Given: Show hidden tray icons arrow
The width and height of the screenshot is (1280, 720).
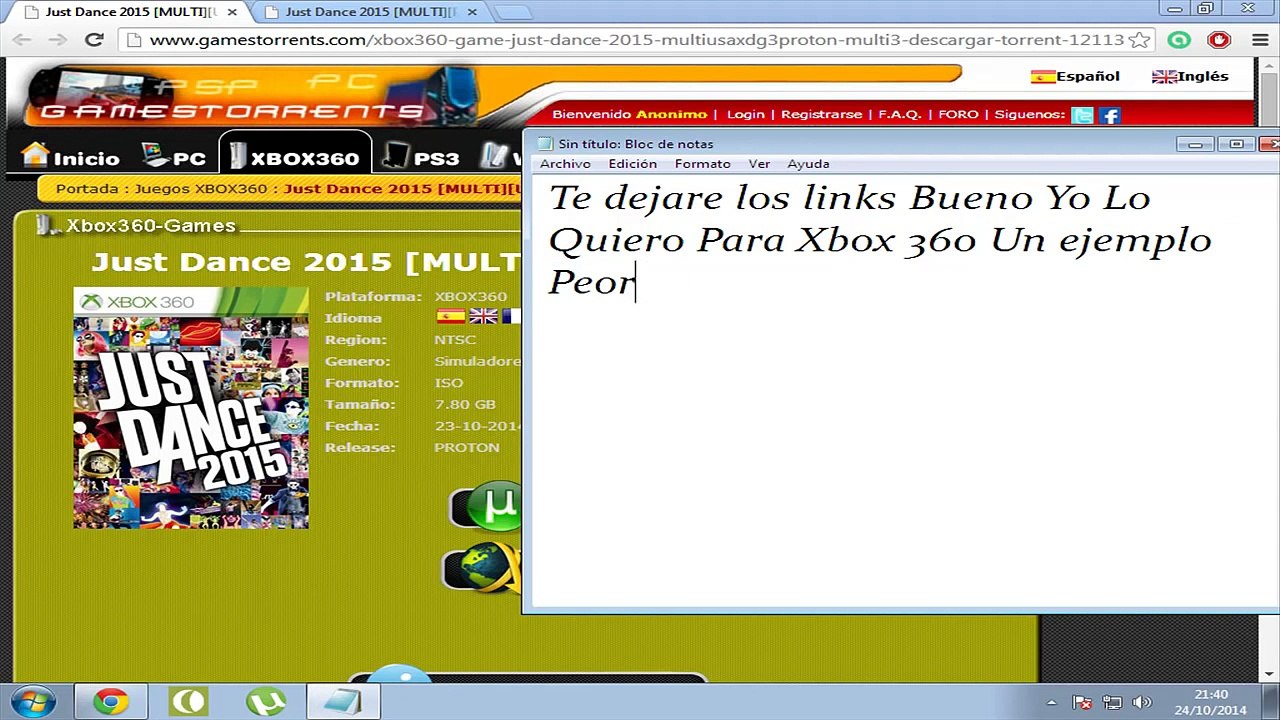Looking at the screenshot, I should tap(1051, 702).
